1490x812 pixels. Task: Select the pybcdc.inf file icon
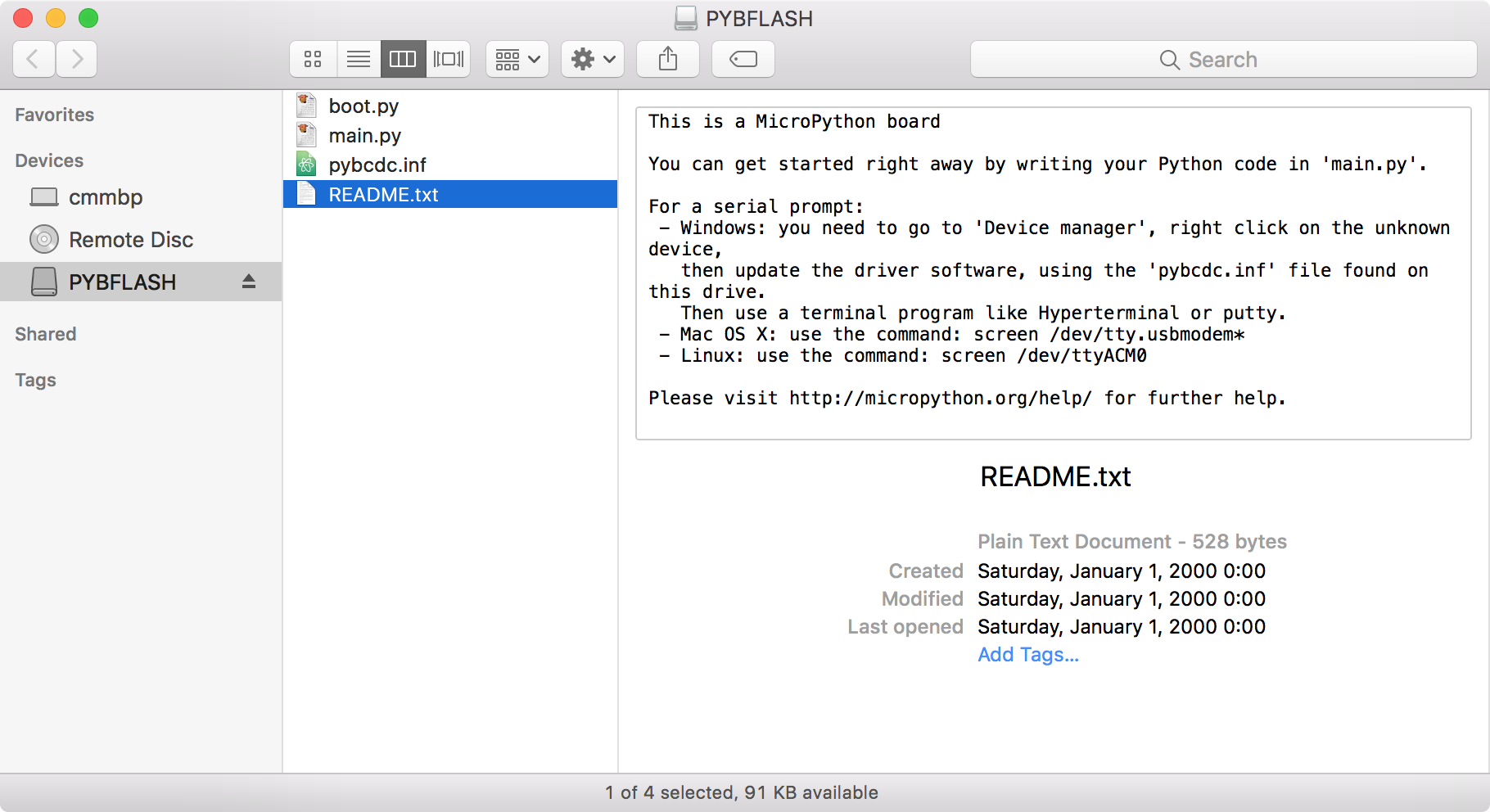point(306,164)
